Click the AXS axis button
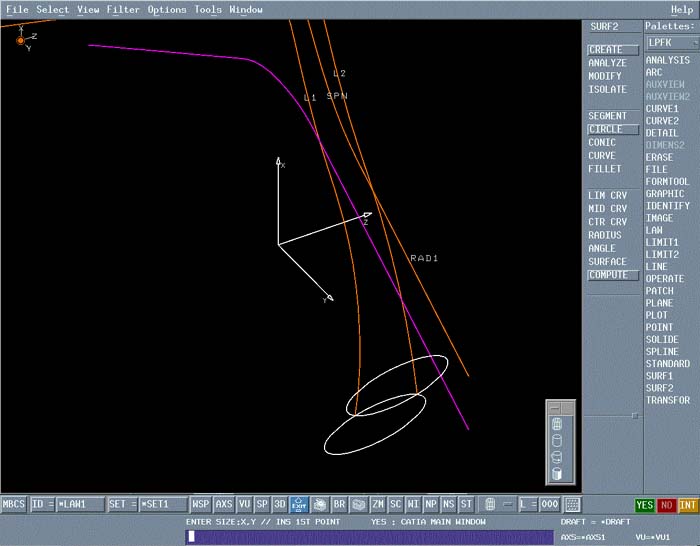This screenshot has width=700, height=546. [224, 505]
